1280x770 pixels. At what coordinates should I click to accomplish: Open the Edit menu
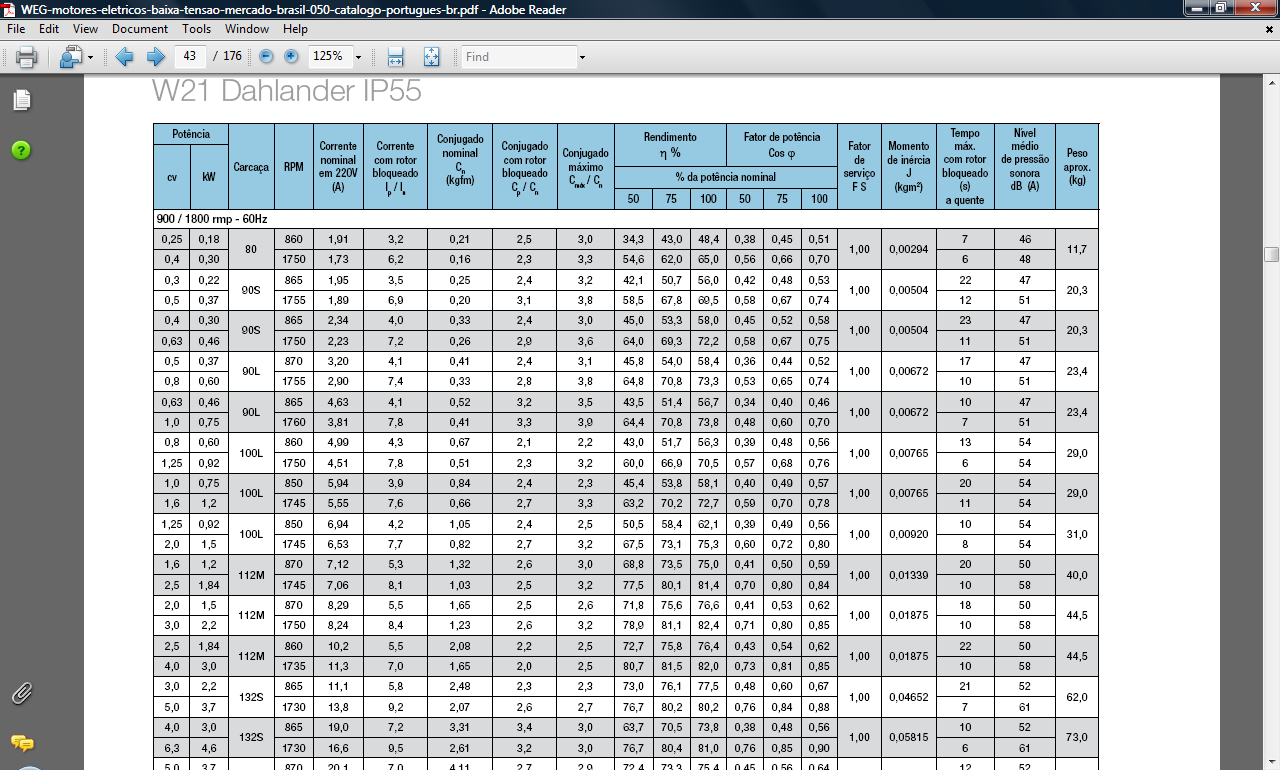(49, 30)
